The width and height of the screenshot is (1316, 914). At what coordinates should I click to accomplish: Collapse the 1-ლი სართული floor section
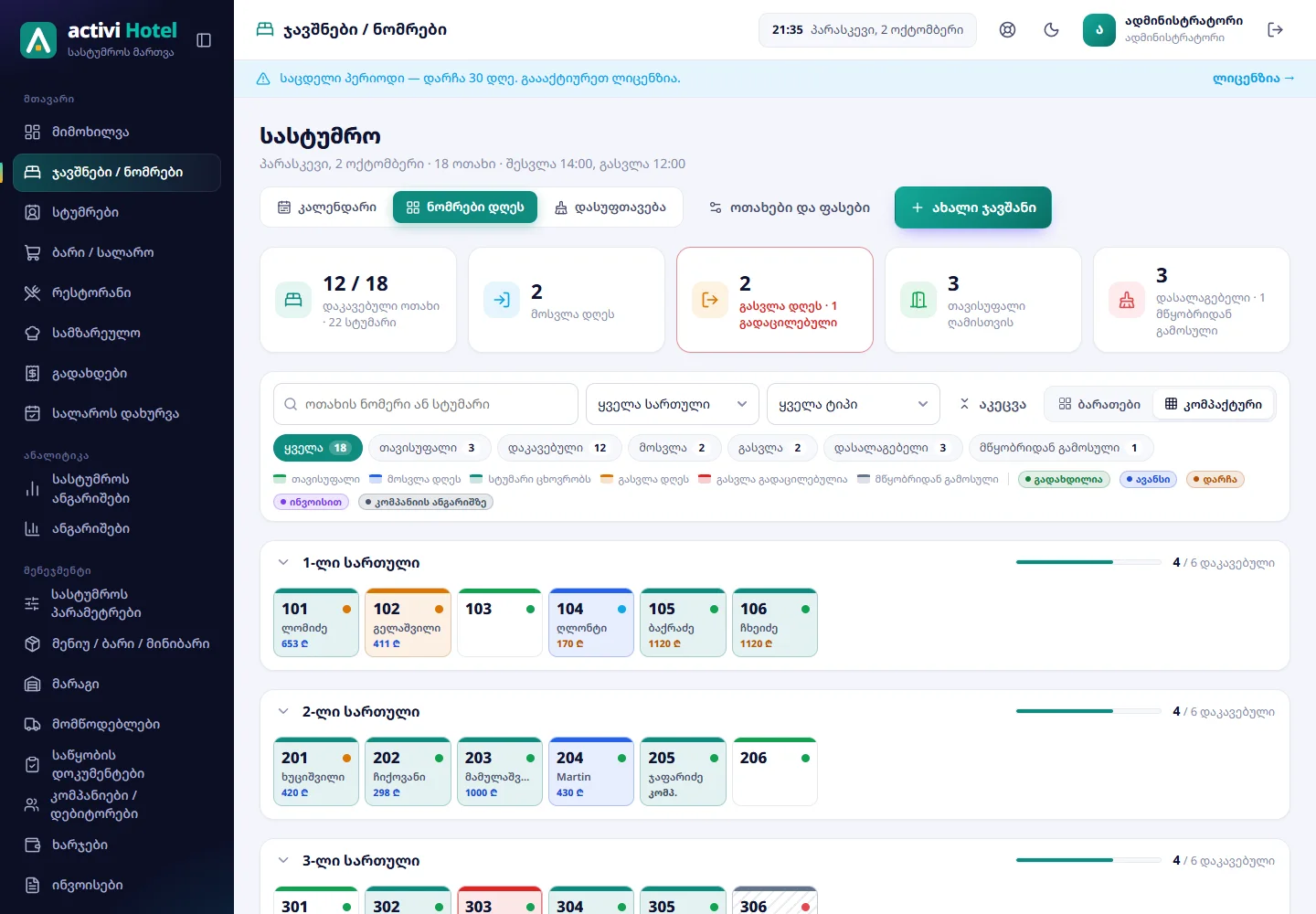283,563
